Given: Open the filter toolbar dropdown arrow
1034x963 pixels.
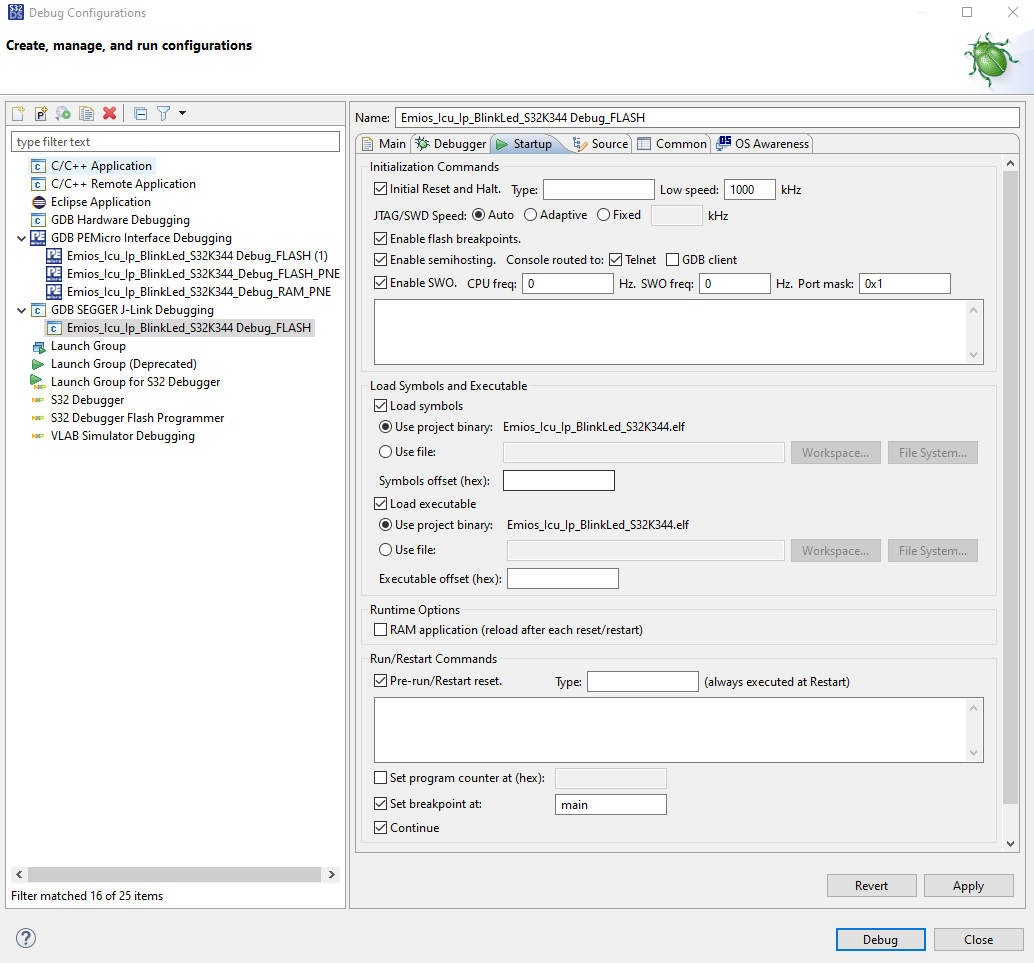Looking at the screenshot, I should pyautogui.click(x=182, y=113).
